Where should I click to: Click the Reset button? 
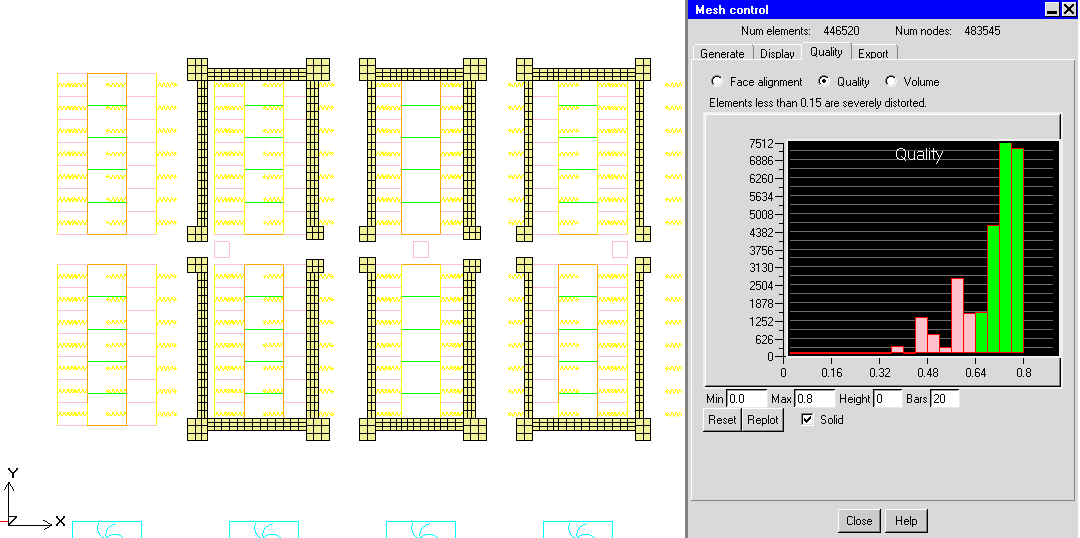point(722,420)
